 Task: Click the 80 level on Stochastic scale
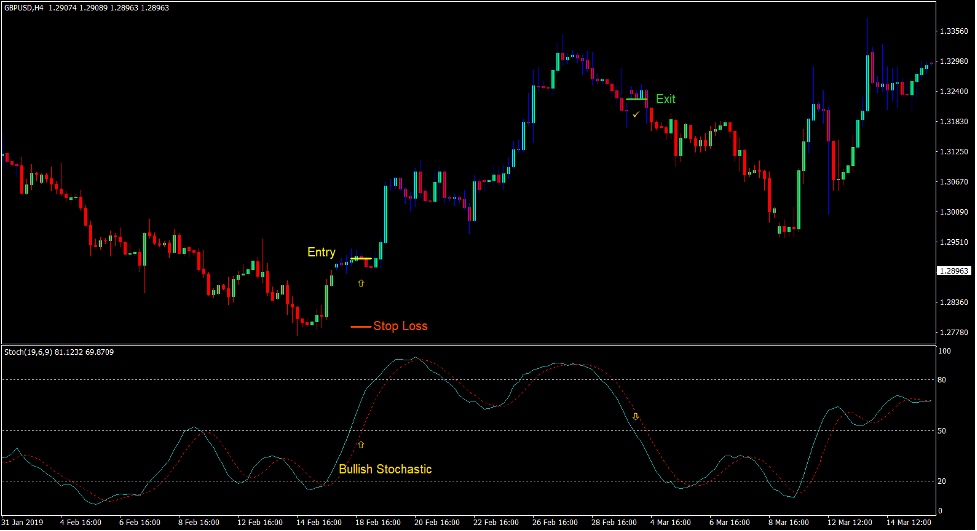[943, 380]
